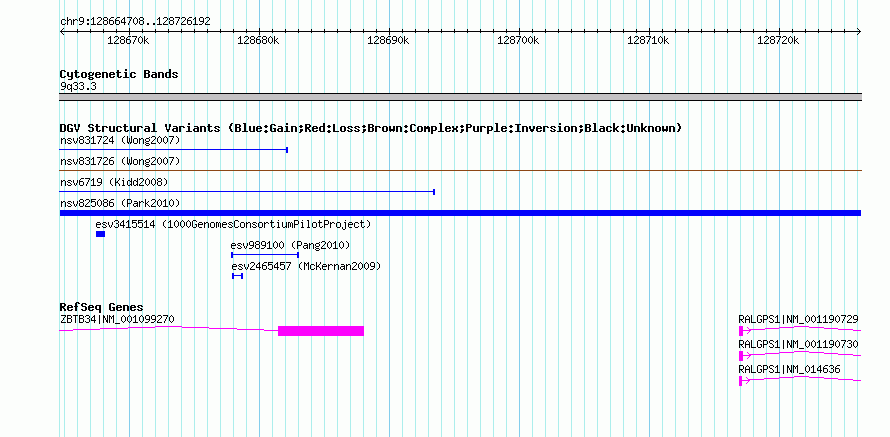890x437 pixels.
Task: Open esv3415514 1000GenomesConsortiumPilotProject label
Action: [x=233, y=224]
